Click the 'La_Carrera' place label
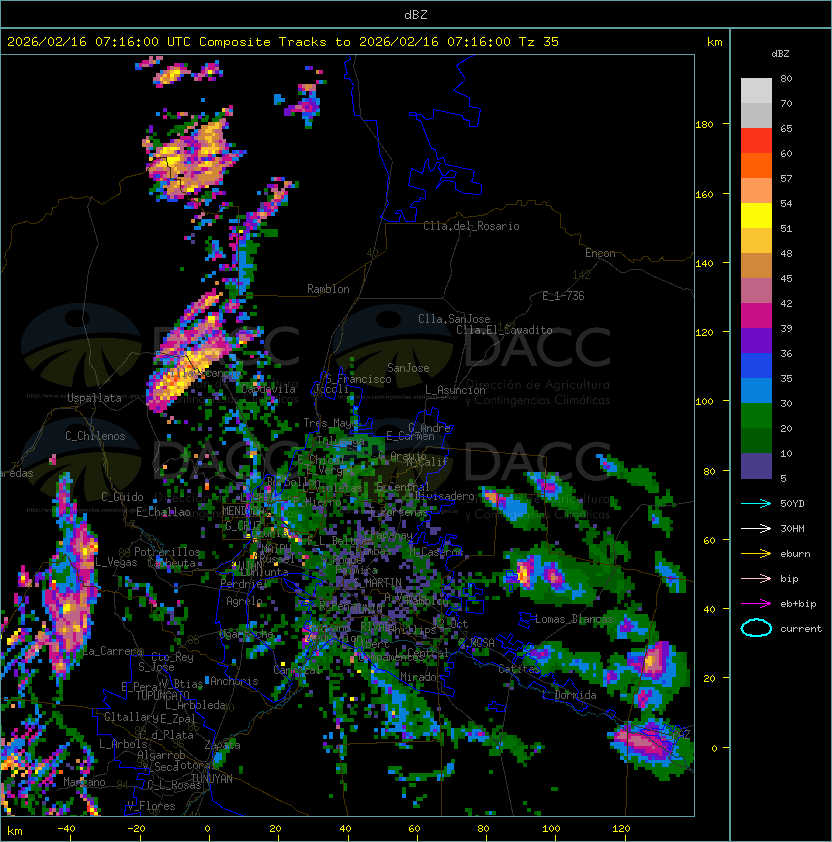Screen dimensions: 832x842 point(113,651)
